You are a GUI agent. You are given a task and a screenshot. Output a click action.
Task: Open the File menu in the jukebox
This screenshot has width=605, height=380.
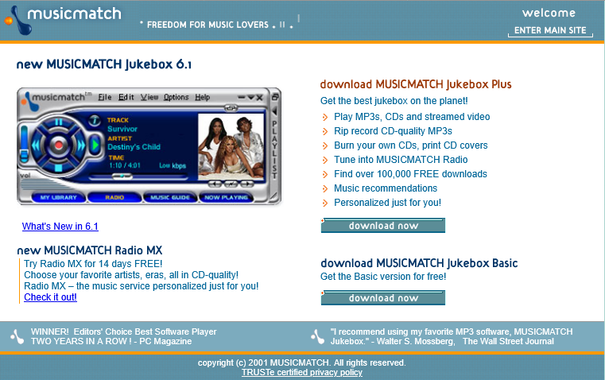105,97
